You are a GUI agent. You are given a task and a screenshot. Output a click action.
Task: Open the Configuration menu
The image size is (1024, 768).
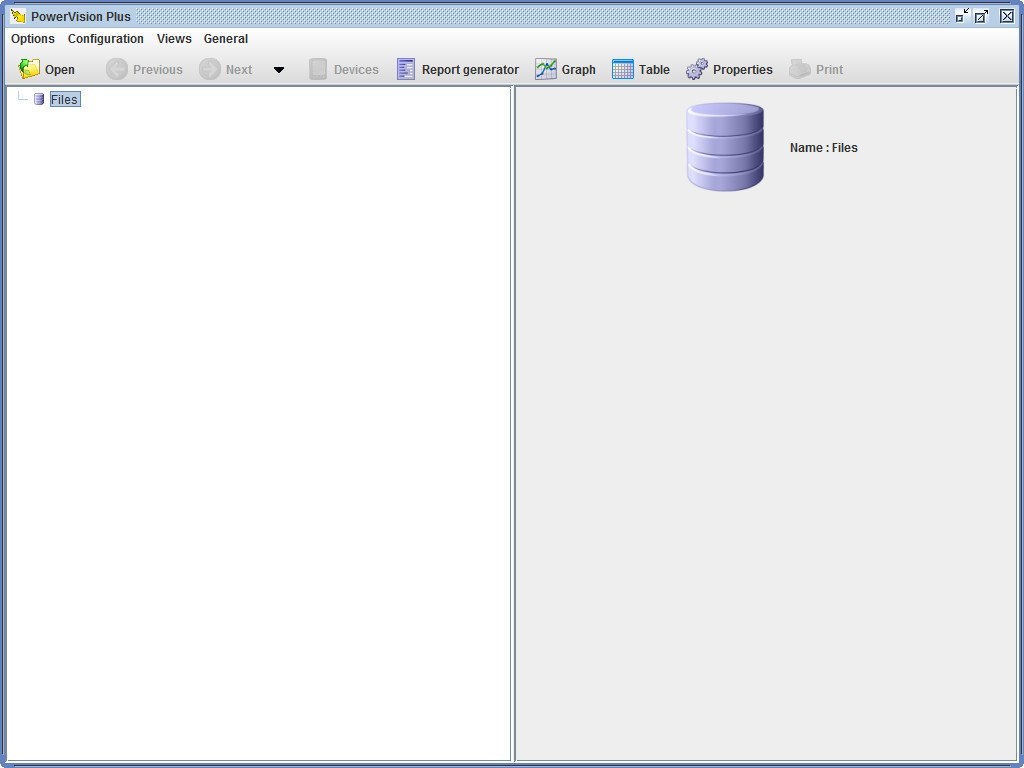[x=106, y=39]
